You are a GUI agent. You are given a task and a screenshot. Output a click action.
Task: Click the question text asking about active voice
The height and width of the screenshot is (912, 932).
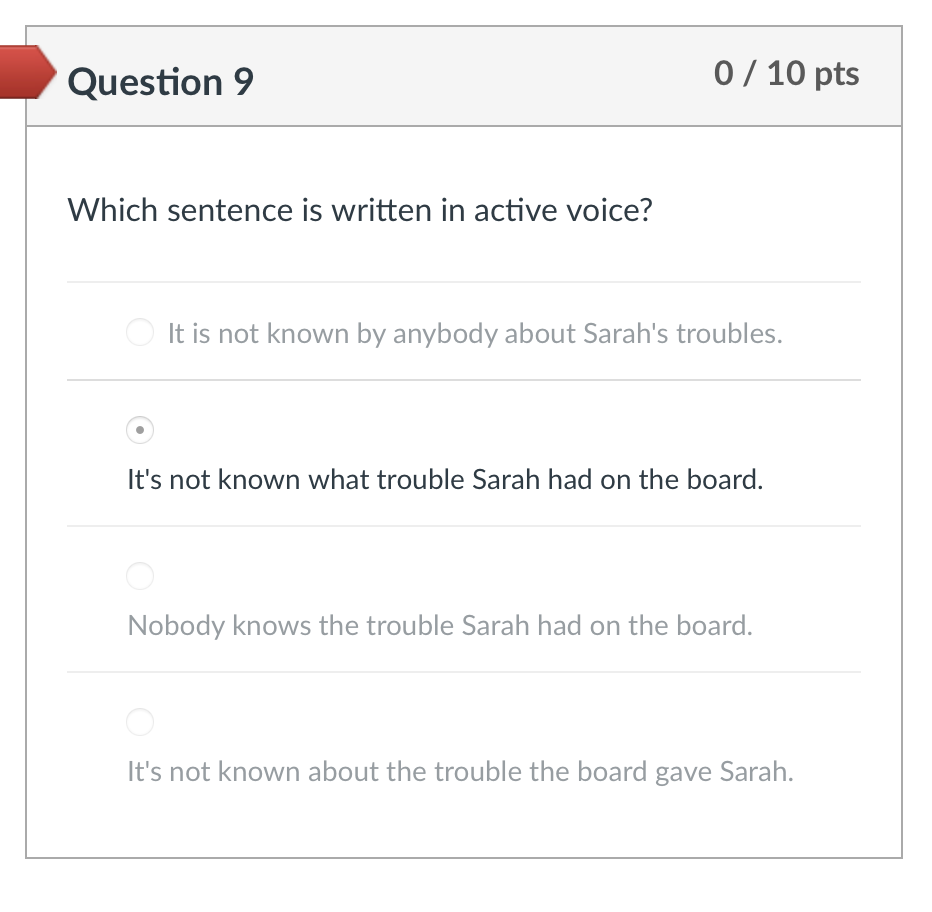click(x=360, y=211)
